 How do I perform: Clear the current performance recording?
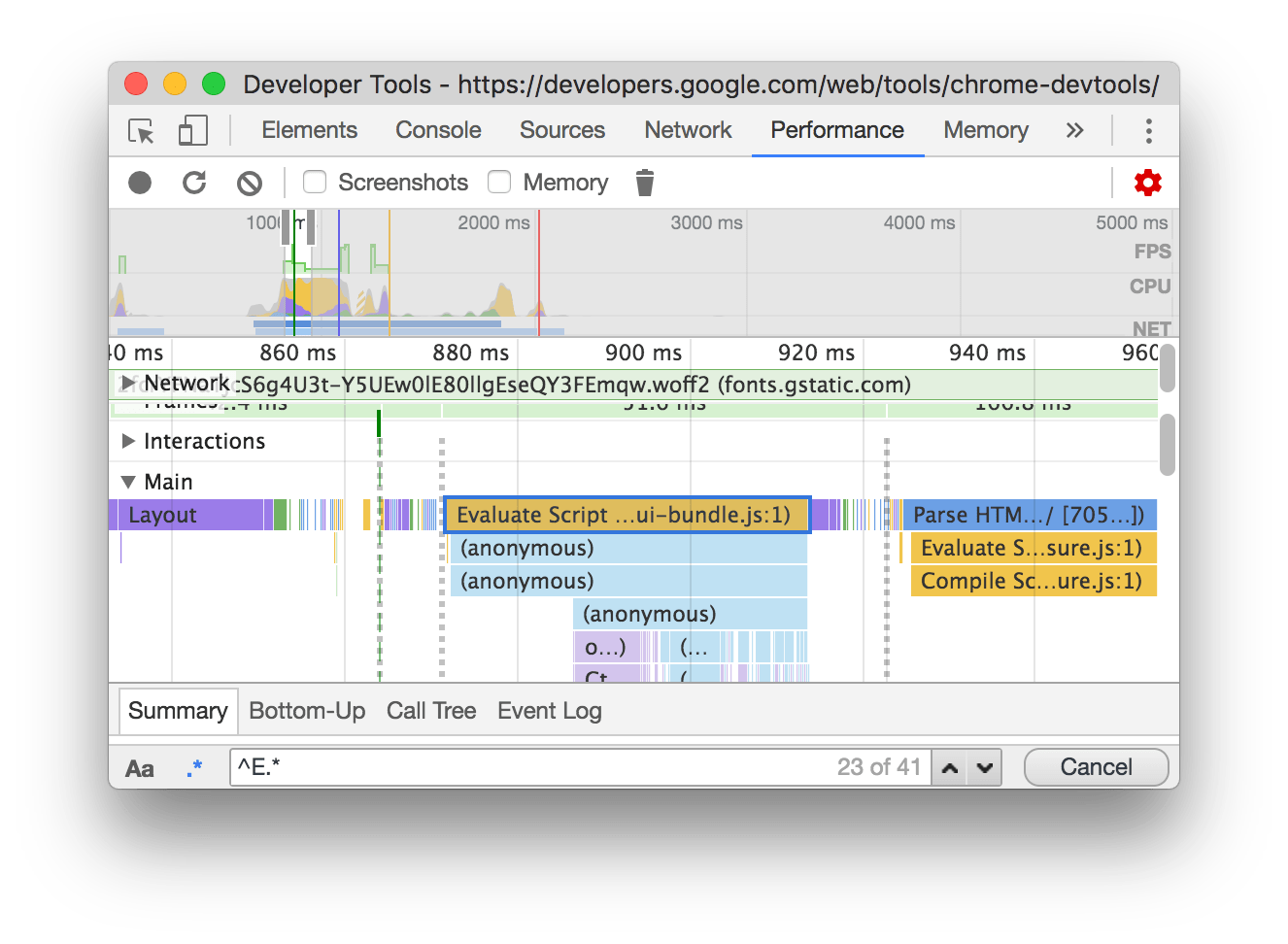250,183
